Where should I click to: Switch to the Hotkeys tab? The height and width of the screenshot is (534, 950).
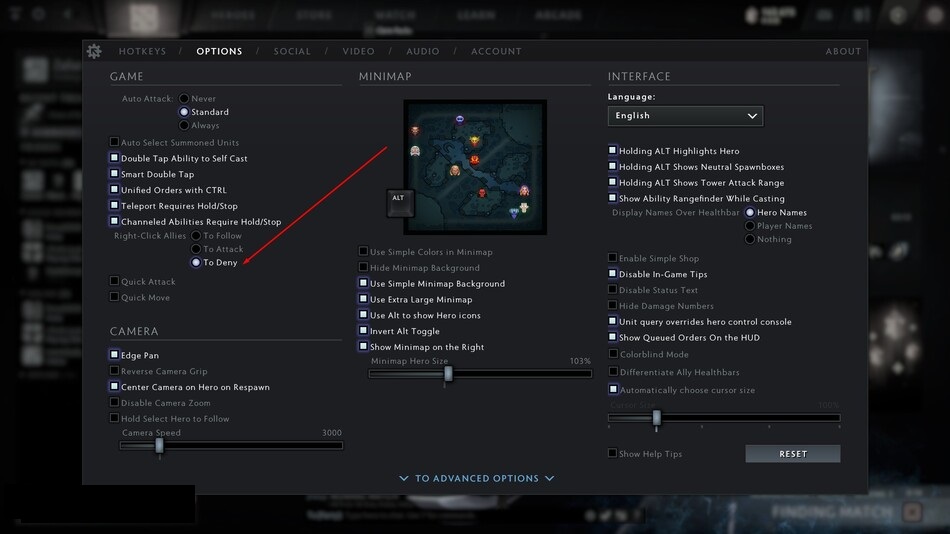142,52
